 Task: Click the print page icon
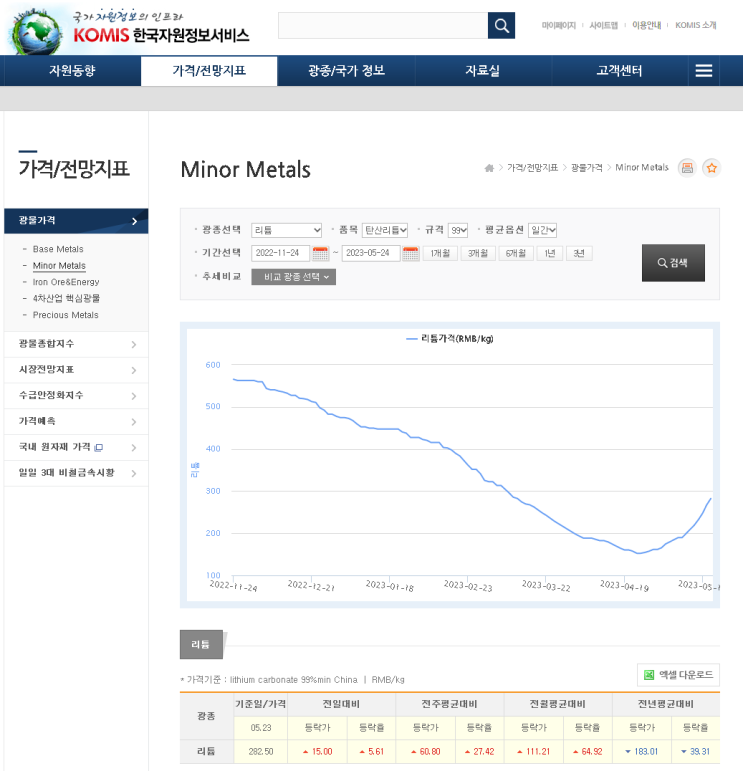687,168
